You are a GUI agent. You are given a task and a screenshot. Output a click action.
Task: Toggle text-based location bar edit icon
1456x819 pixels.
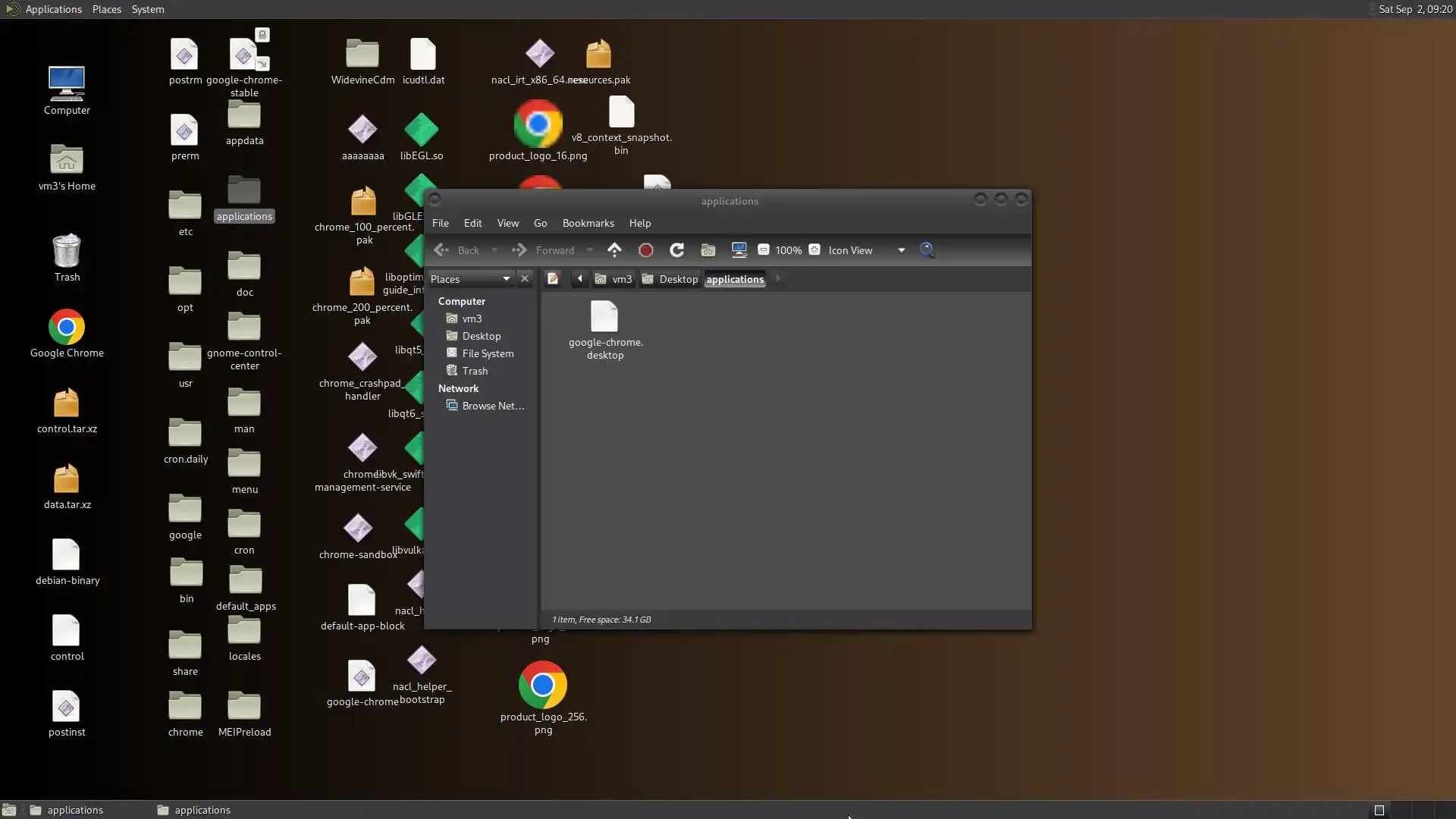[553, 279]
